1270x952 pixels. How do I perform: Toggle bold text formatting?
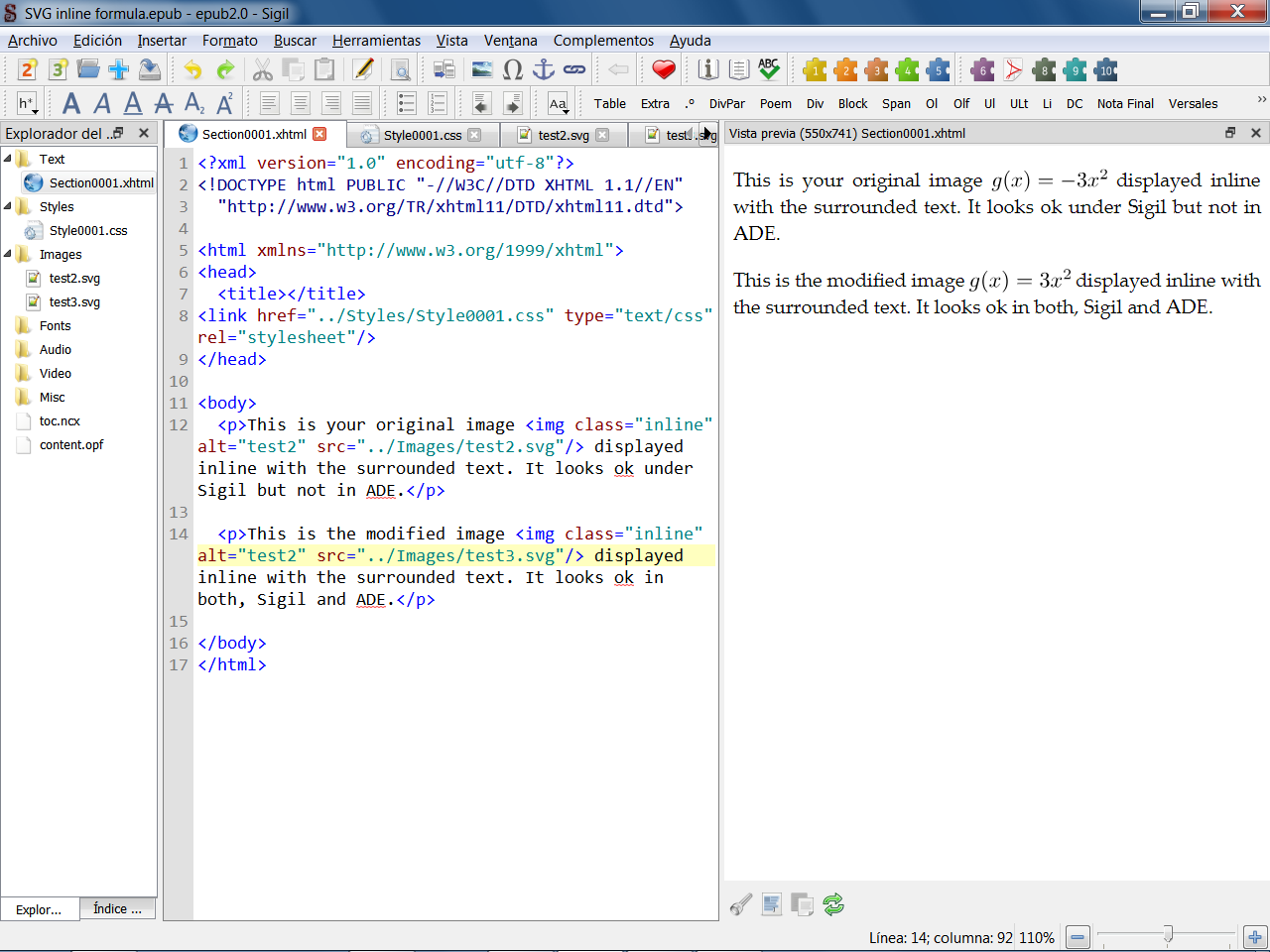coord(71,103)
